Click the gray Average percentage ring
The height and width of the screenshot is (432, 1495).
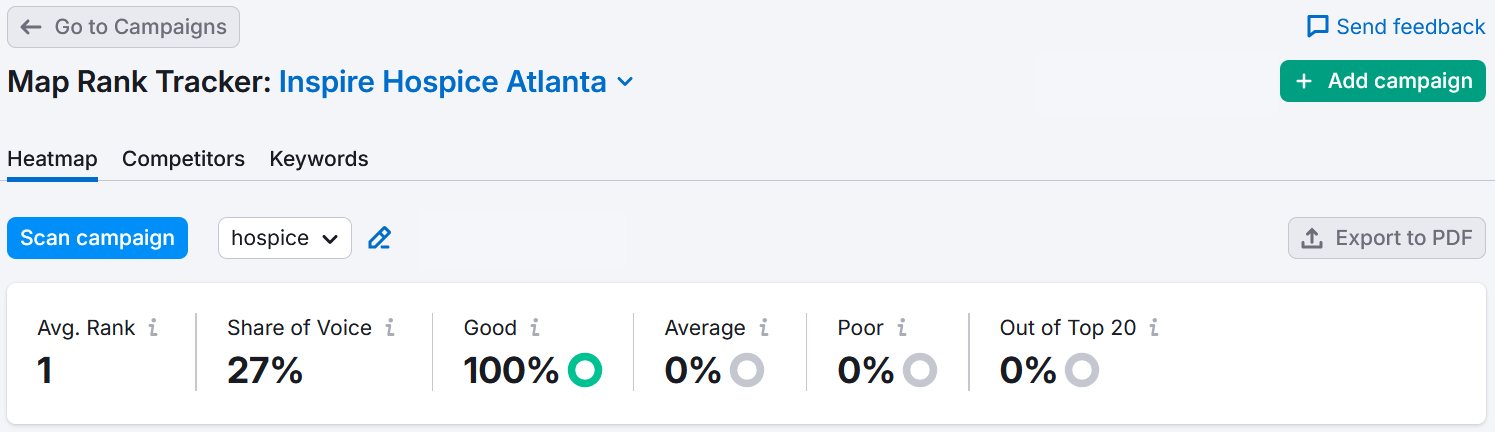point(747,370)
